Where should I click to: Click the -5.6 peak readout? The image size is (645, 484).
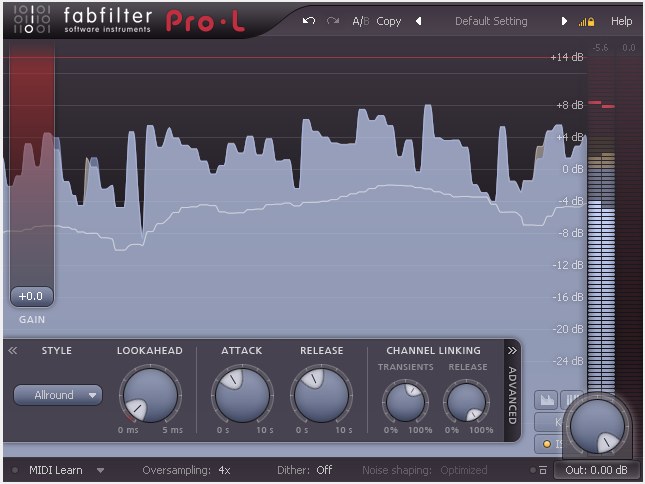click(600, 48)
